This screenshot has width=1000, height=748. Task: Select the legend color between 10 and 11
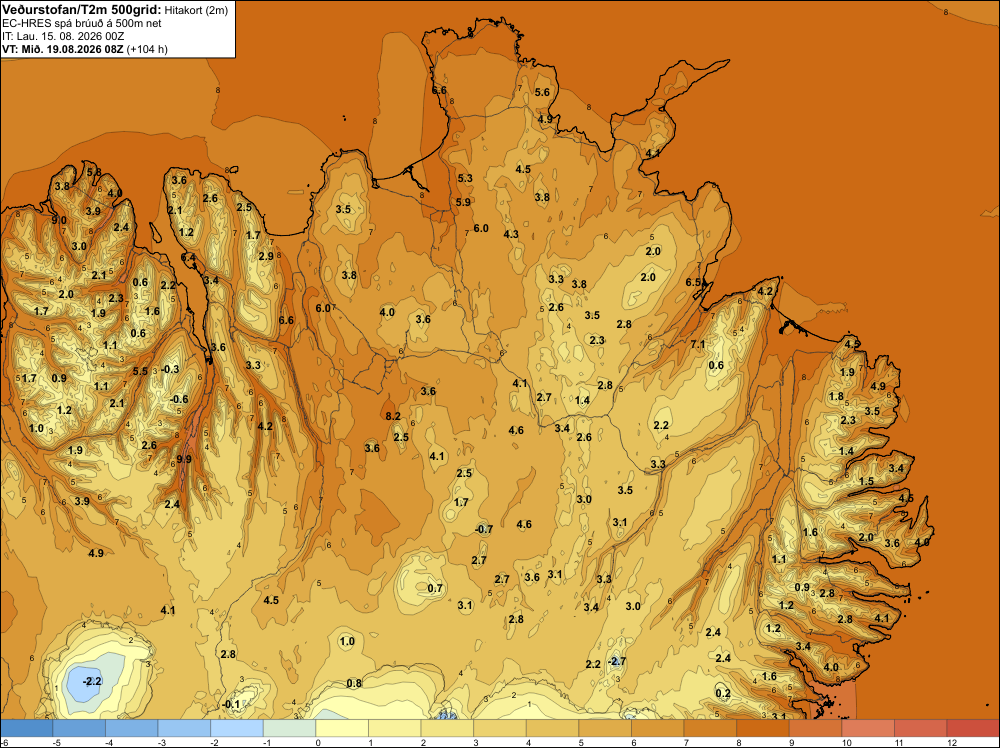(868, 728)
